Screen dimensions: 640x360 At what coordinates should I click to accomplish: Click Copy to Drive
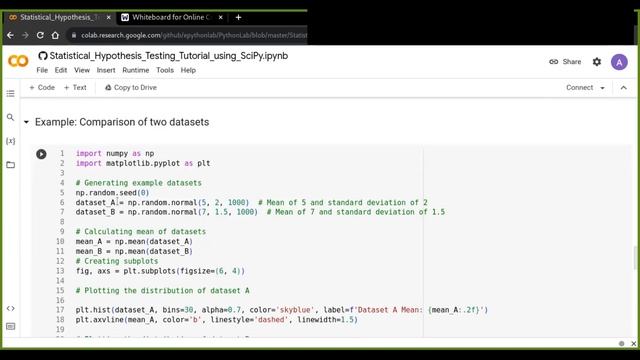tap(131, 87)
